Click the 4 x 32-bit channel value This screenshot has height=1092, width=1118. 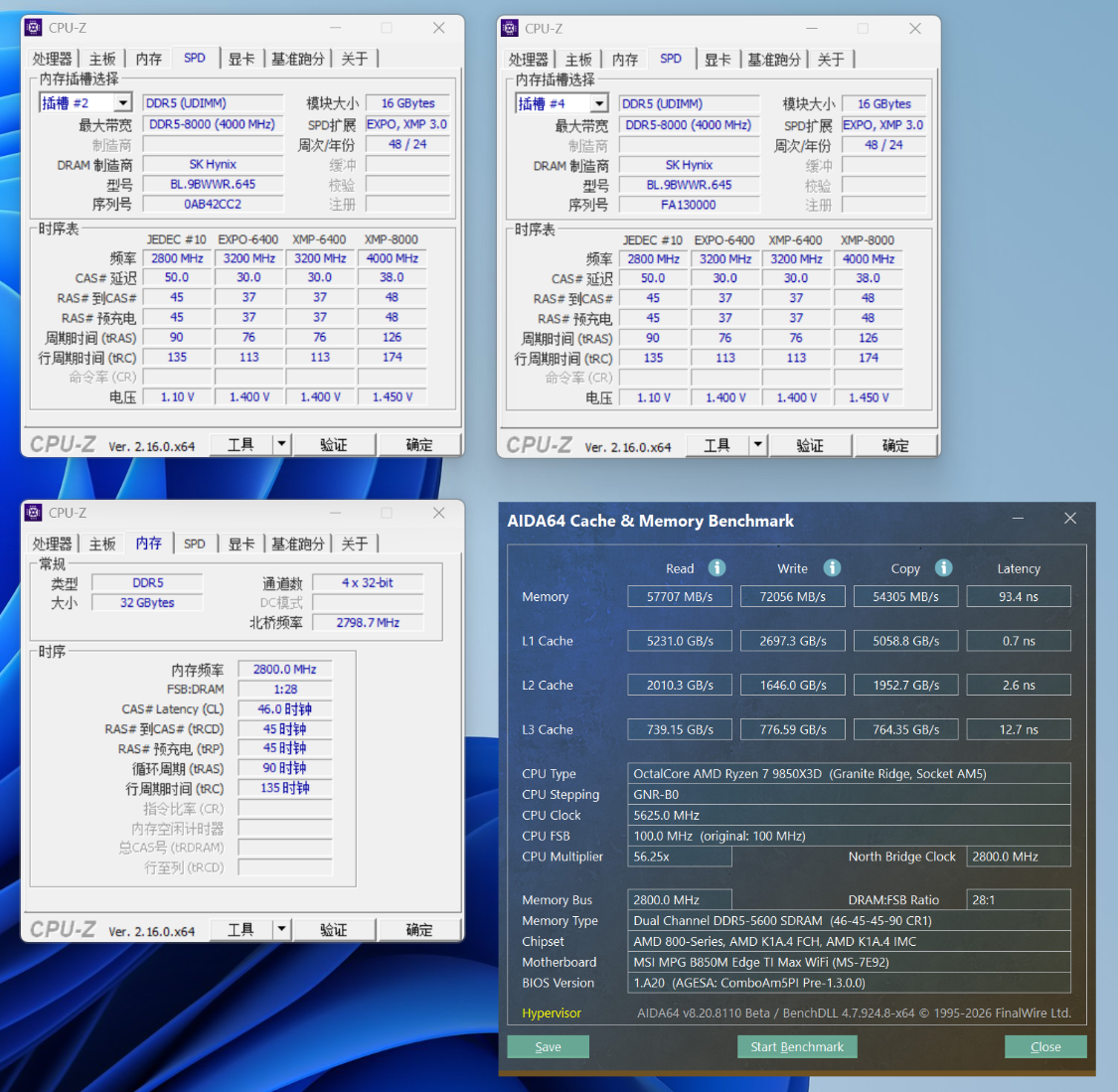[368, 582]
